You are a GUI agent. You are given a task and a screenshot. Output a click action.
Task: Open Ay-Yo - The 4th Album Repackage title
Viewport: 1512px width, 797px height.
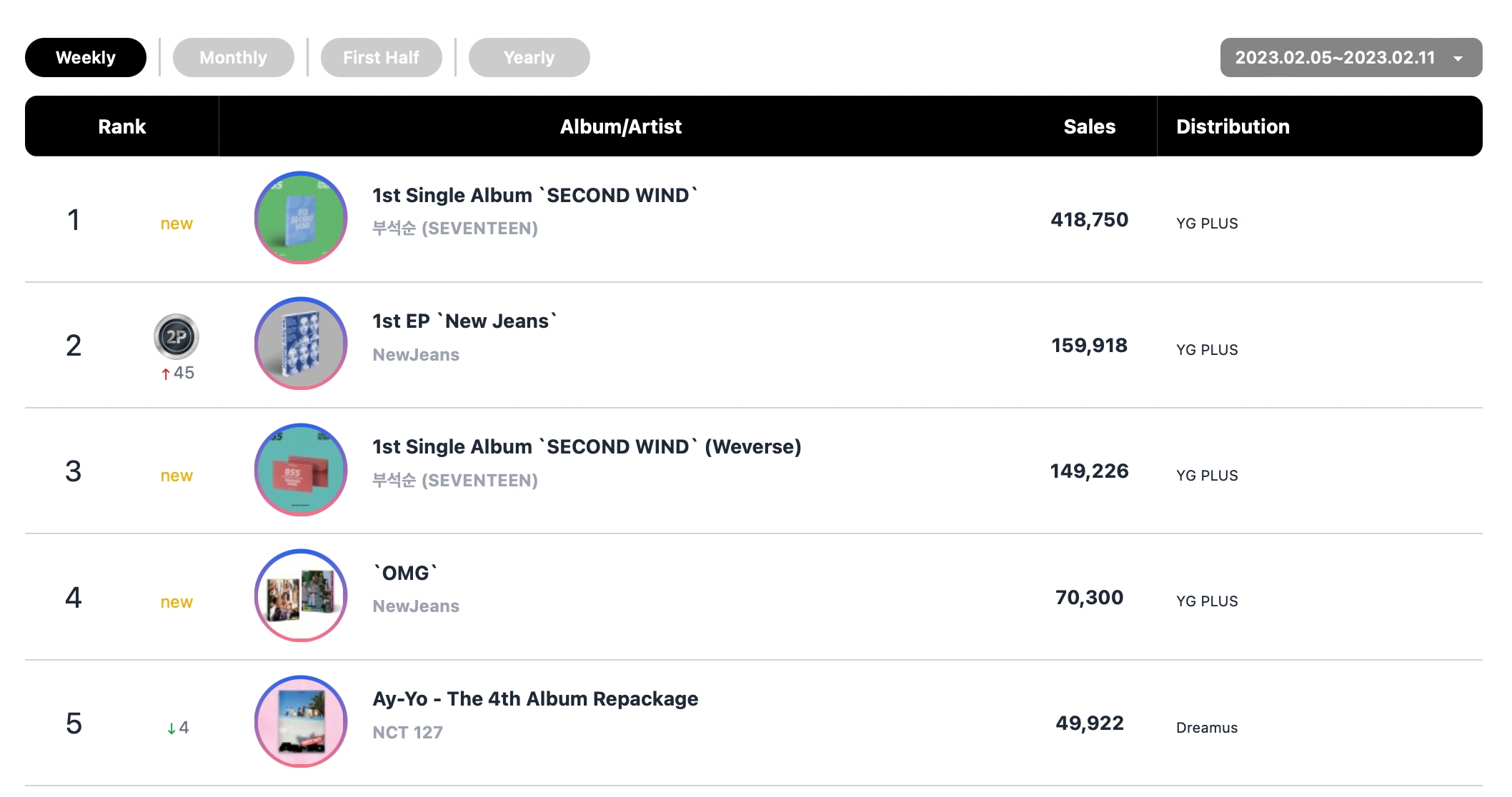[x=535, y=698]
